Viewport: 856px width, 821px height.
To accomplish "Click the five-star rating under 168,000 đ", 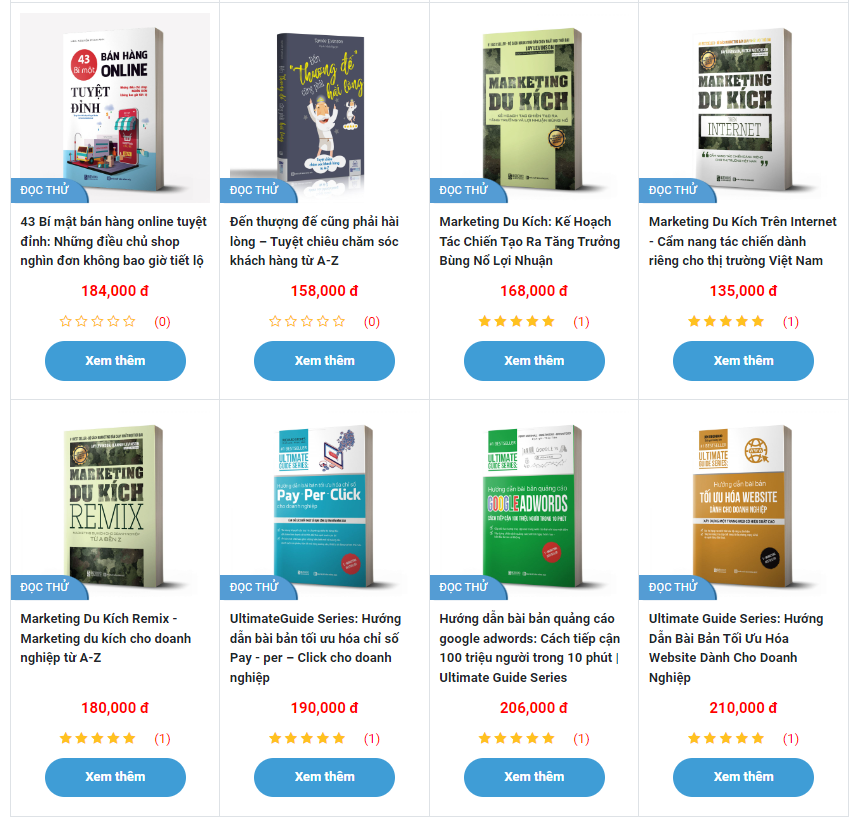I will point(516,322).
